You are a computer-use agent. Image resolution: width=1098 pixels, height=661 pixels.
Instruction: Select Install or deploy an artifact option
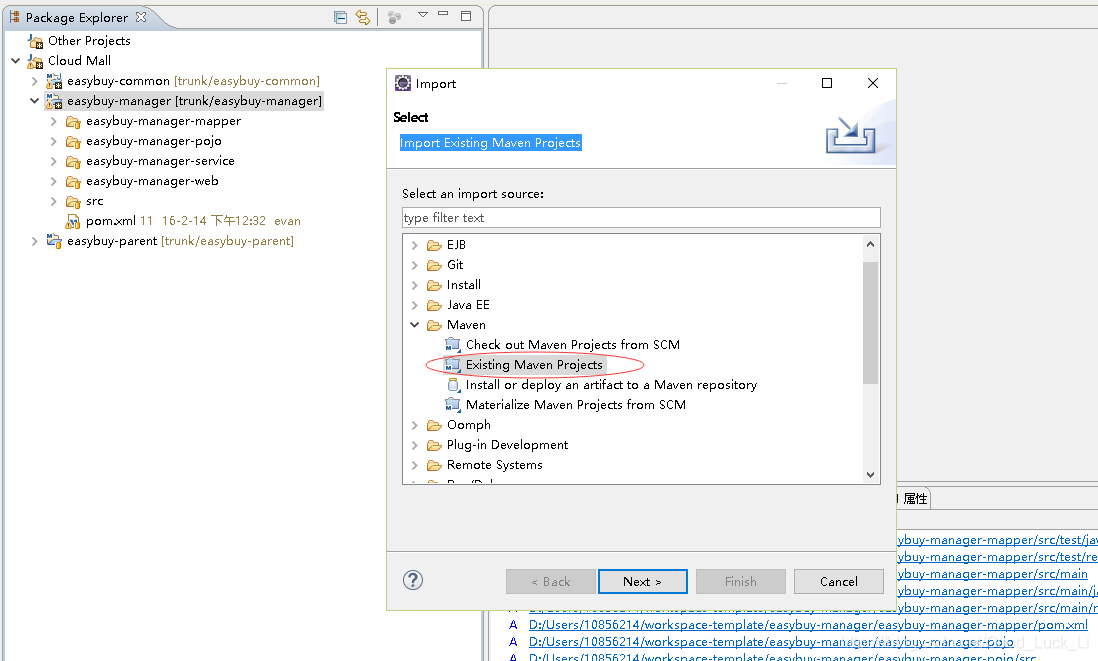611,384
